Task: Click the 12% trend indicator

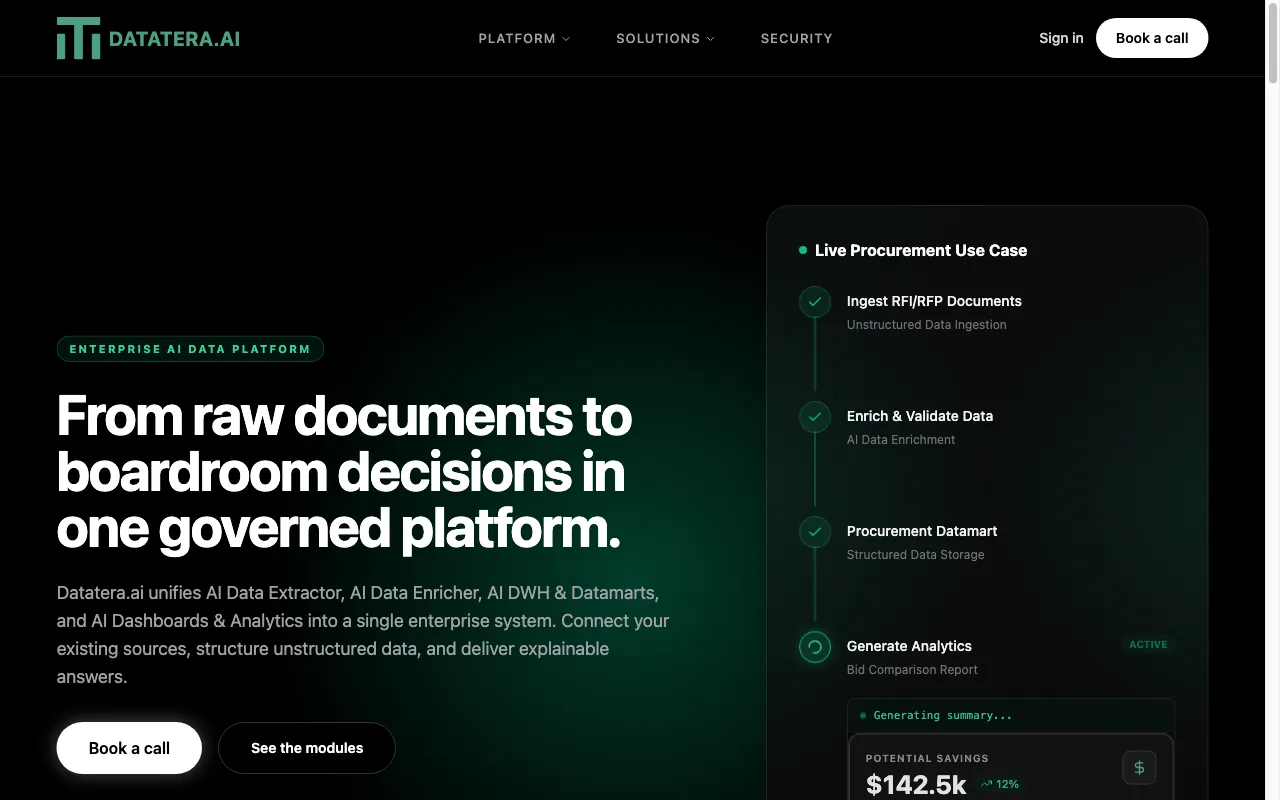Action: tap(1000, 785)
